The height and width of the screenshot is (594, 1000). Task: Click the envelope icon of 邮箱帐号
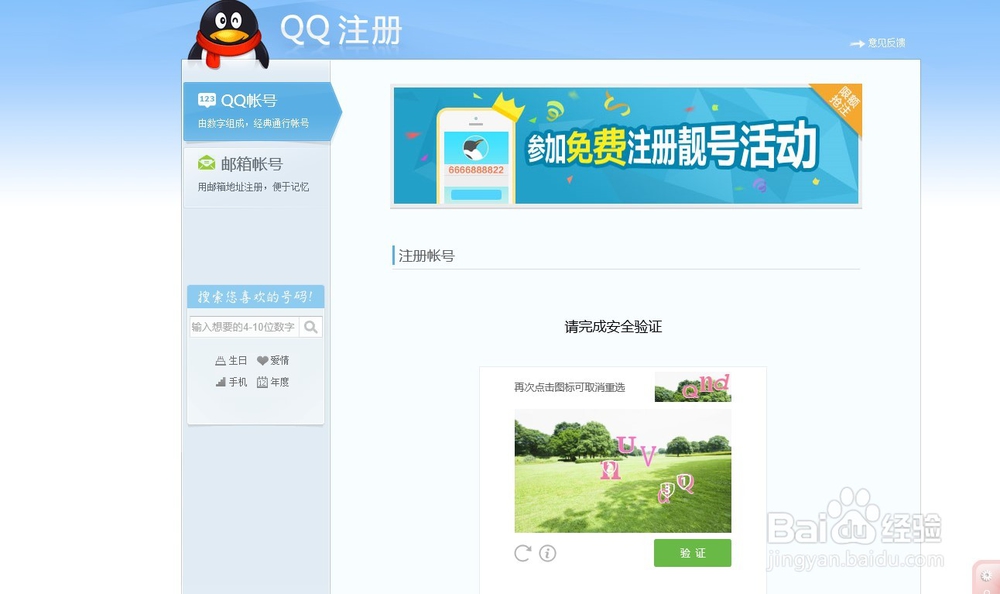click(x=207, y=163)
